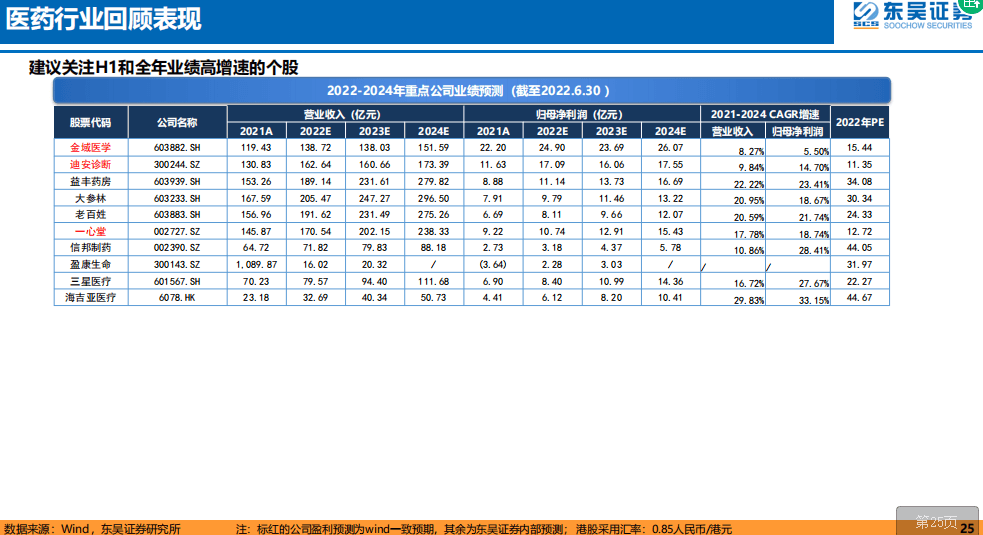Click the footer note starting with 注：标红的公司
The height and width of the screenshot is (535, 983).
point(483,529)
